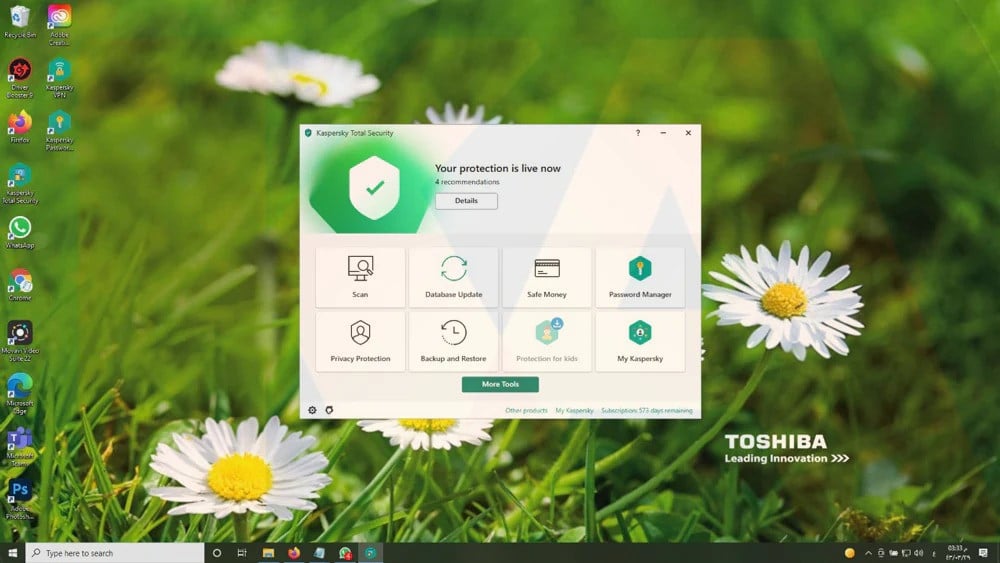Select the Adobe Photoshop desktop icon
The height and width of the screenshot is (563, 1000).
tap(20, 499)
